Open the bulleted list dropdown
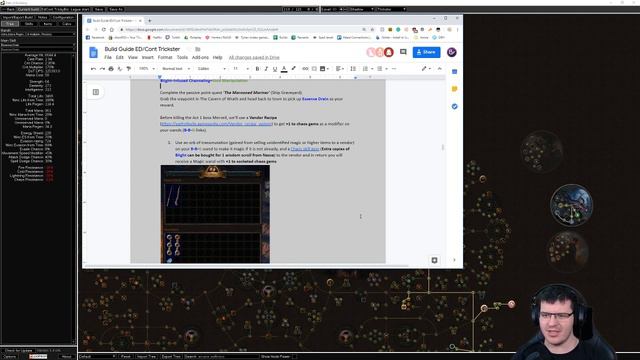 coord(382,69)
